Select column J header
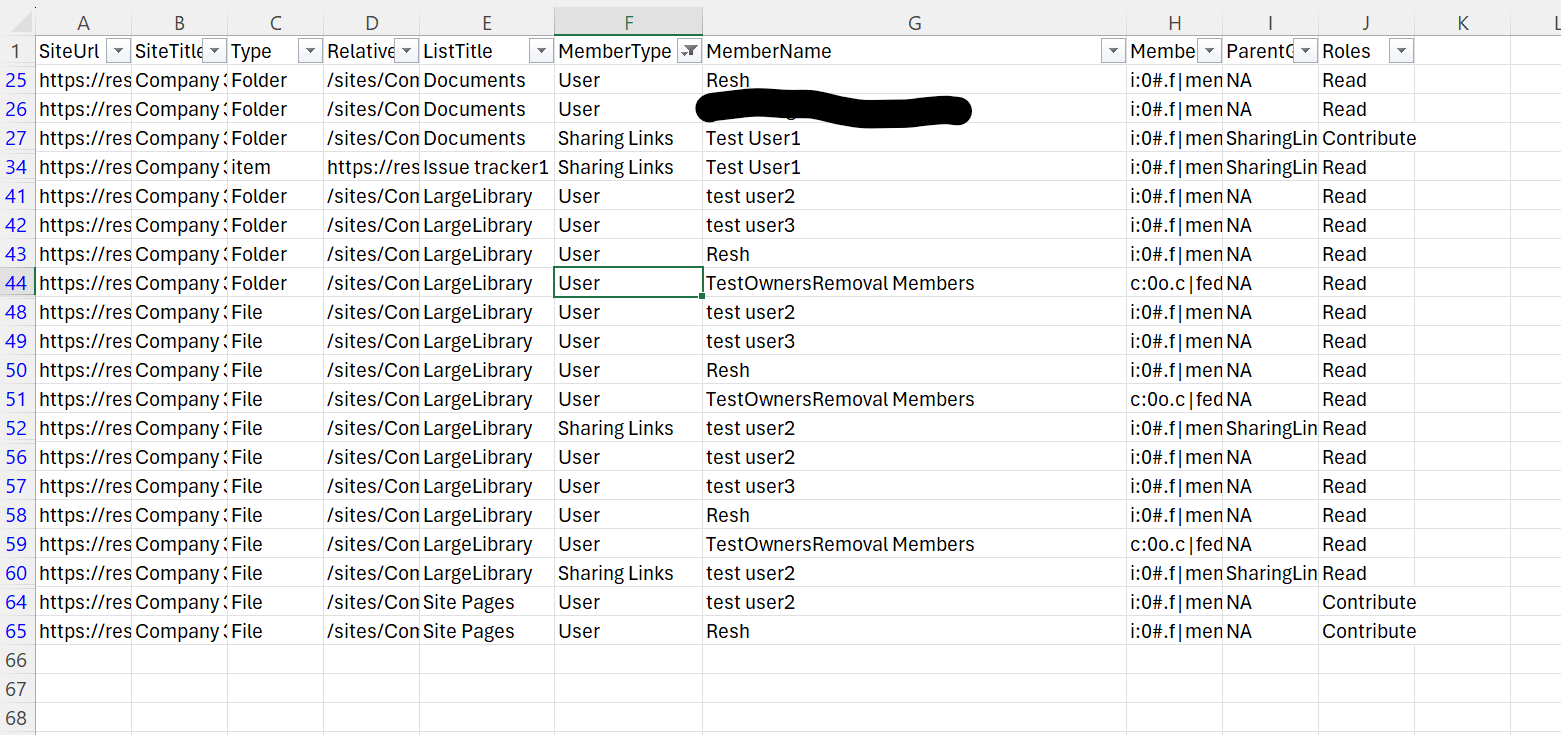 pos(1366,22)
